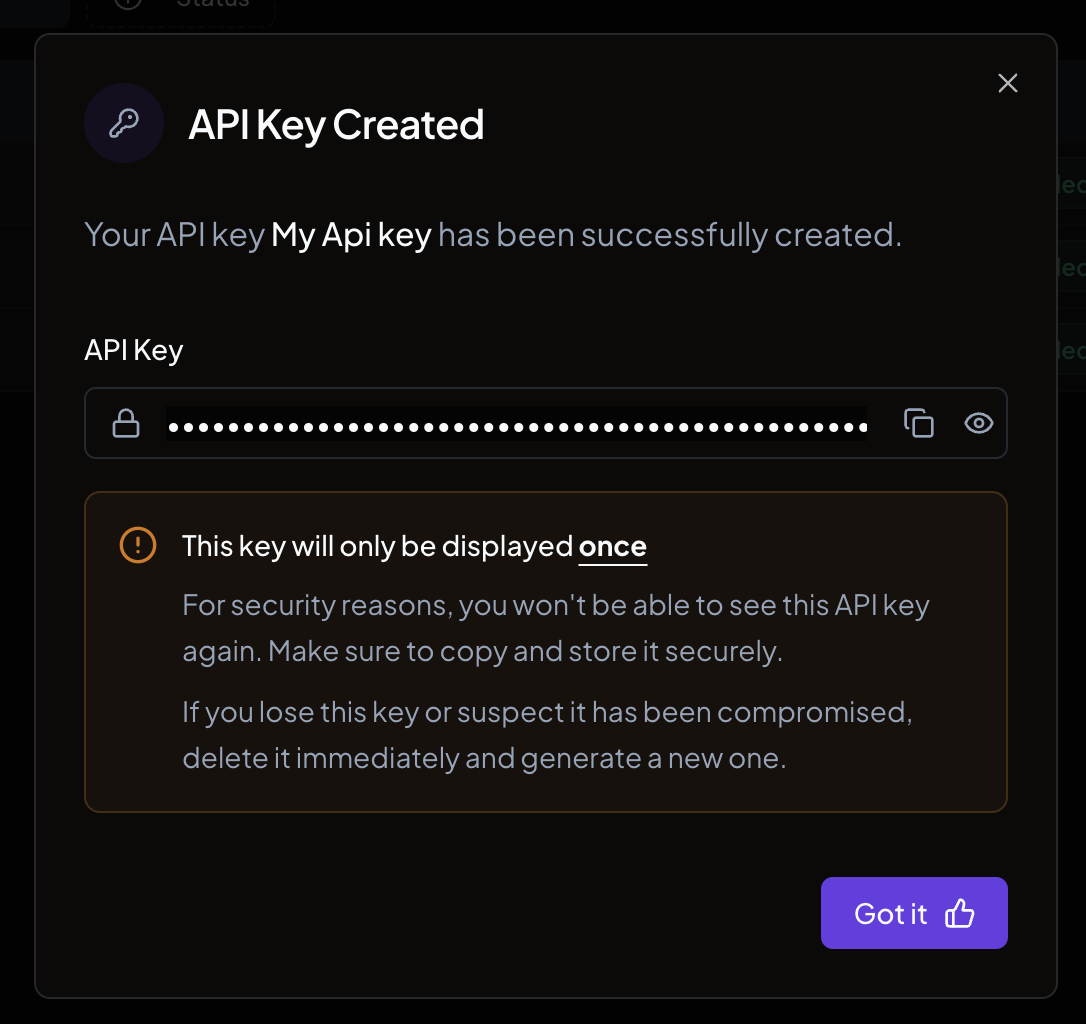
Task: Click the copy-to-clipboard icon right of key field
Action: [919, 423]
